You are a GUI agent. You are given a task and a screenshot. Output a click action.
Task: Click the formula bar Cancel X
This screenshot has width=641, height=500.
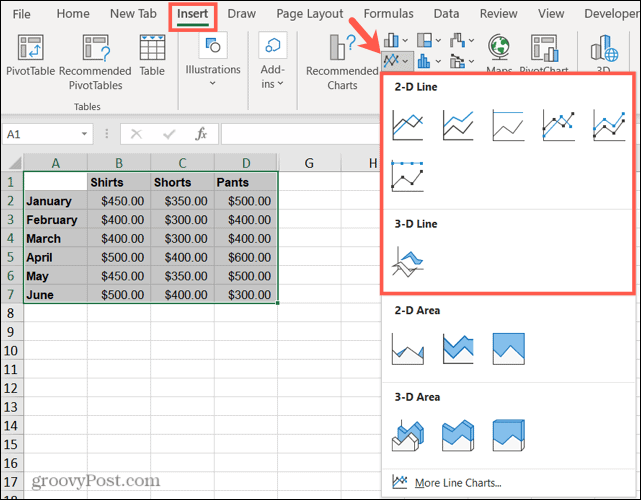[136, 134]
